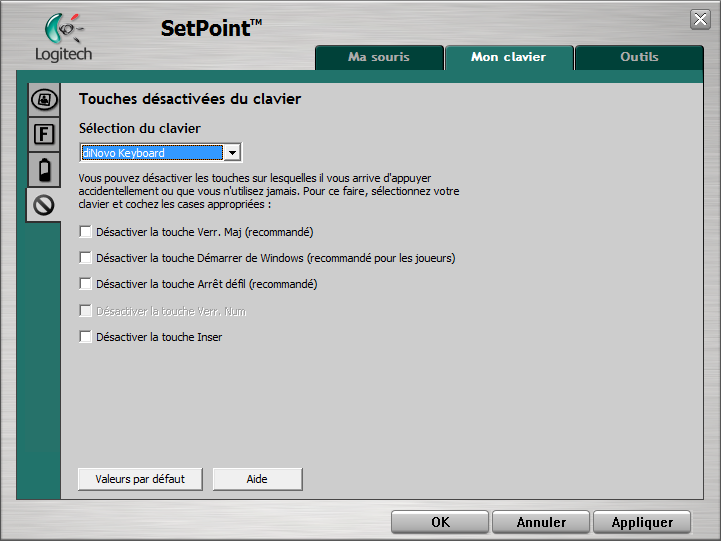This screenshot has width=721, height=541.
Task: Switch to the Outils tab
Action: click(639, 57)
